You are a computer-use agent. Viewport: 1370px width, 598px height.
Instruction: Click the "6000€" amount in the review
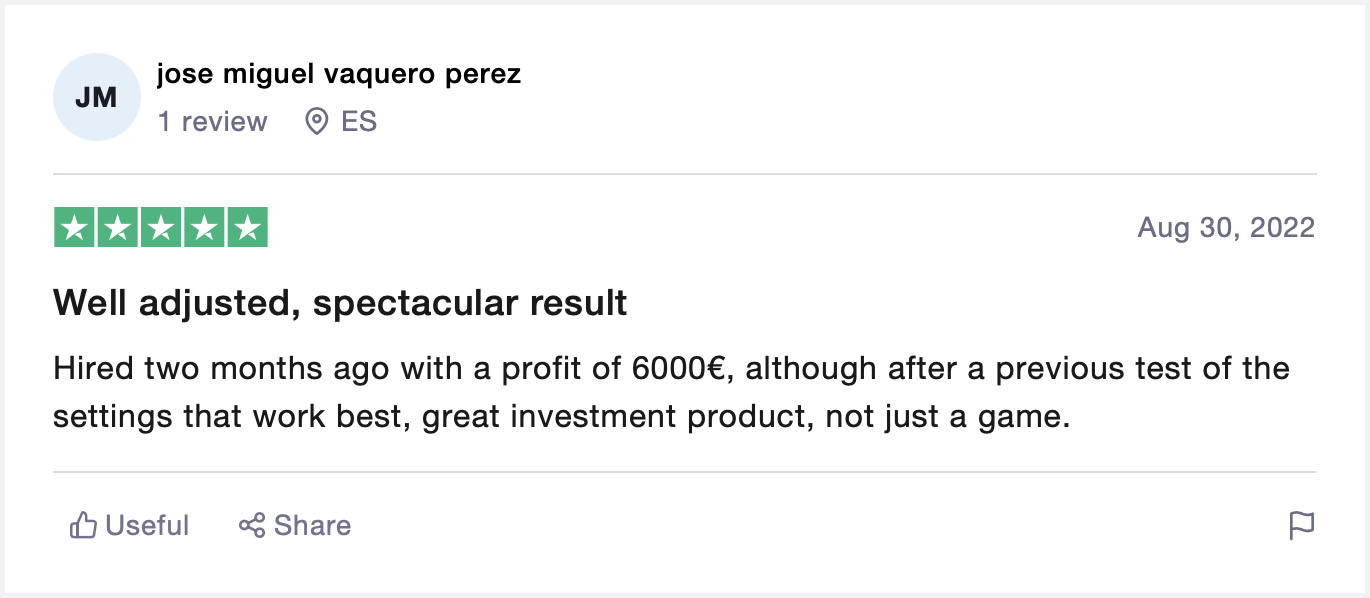[x=677, y=369]
